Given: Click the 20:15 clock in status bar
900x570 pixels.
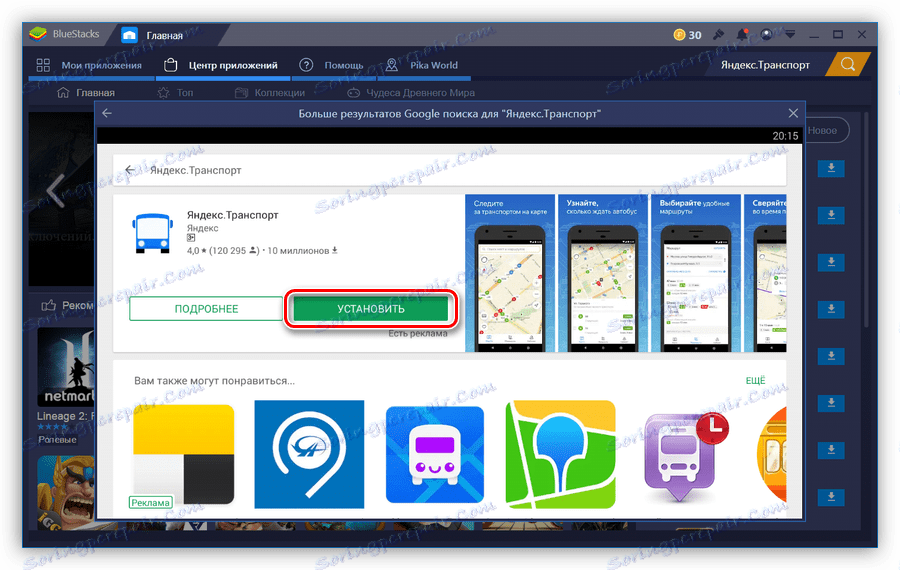Looking at the screenshot, I should tap(785, 136).
